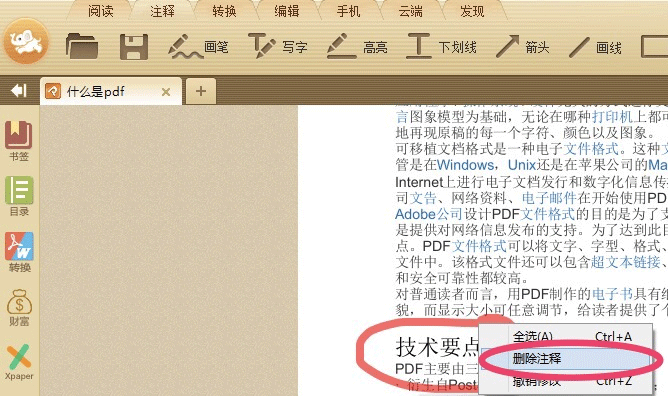Close the 什么是pdf document tab
The image size is (668, 396).
(x=166, y=92)
